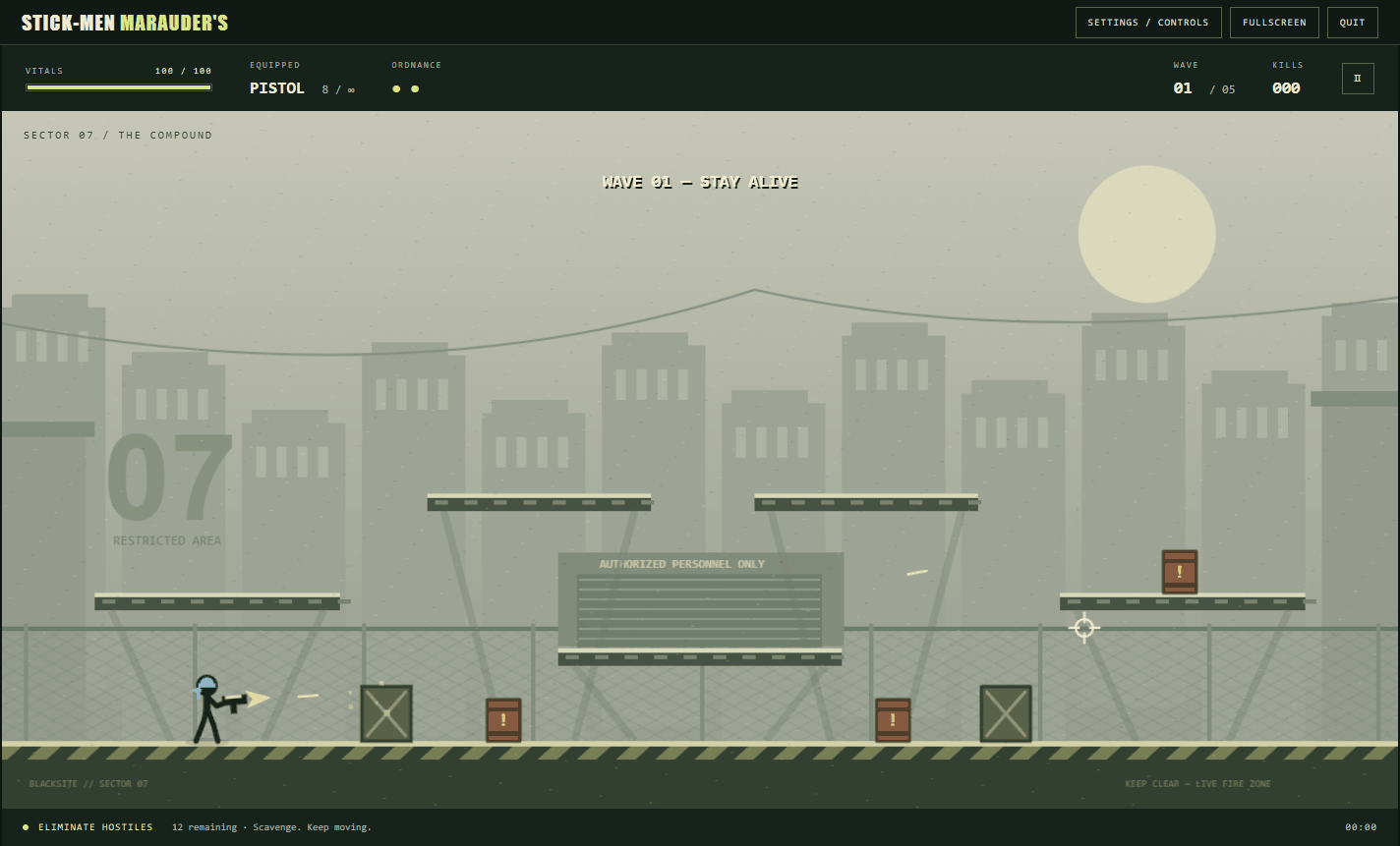This screenshot has width=1400, height=846.
Task: Click the supply crate nearest the player stickman
Action: click(386, 713)
